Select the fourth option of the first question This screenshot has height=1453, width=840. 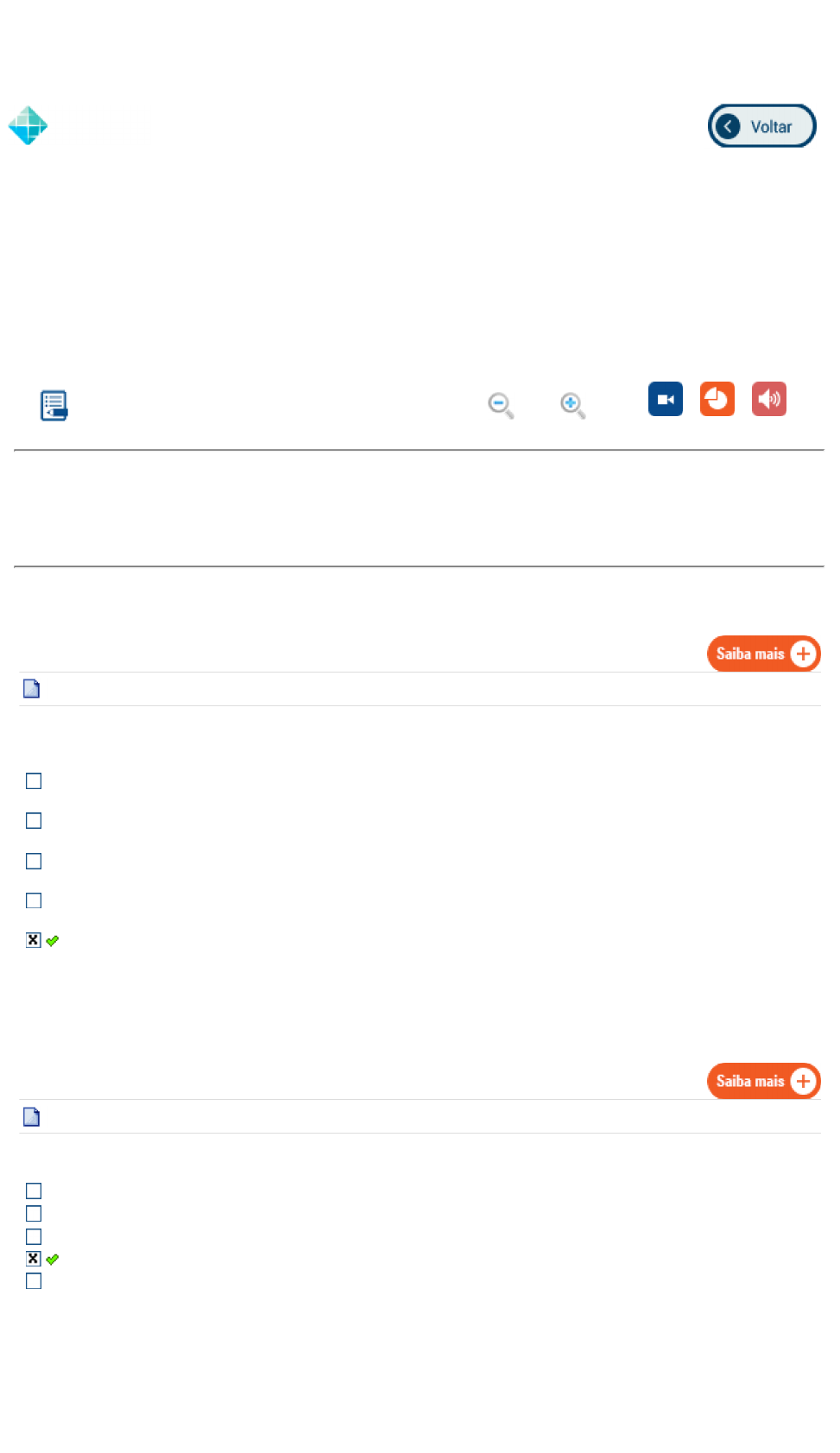pyautogui.click(x=34, y=901)
